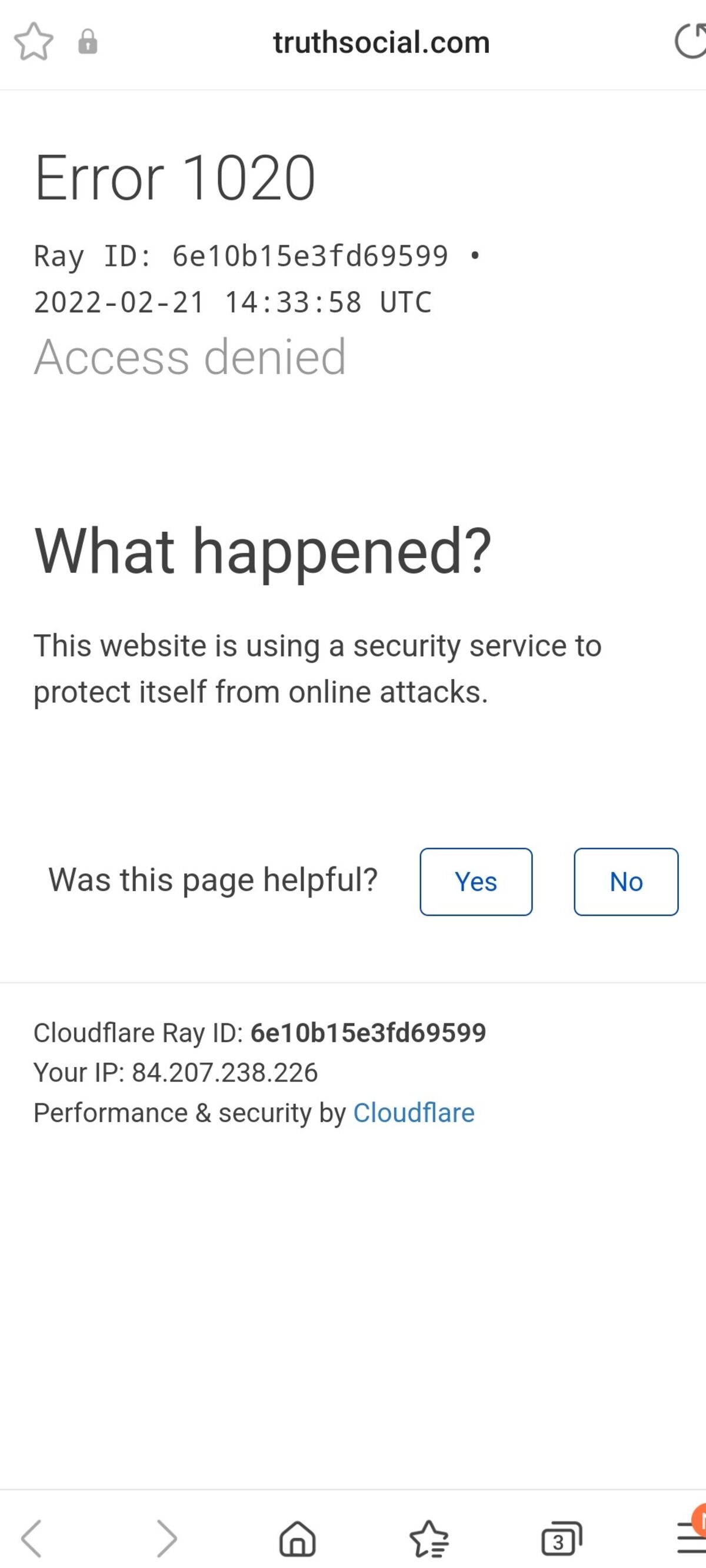
Task: Show the open tabs switcher showing 3
Action: [561, 1537]
